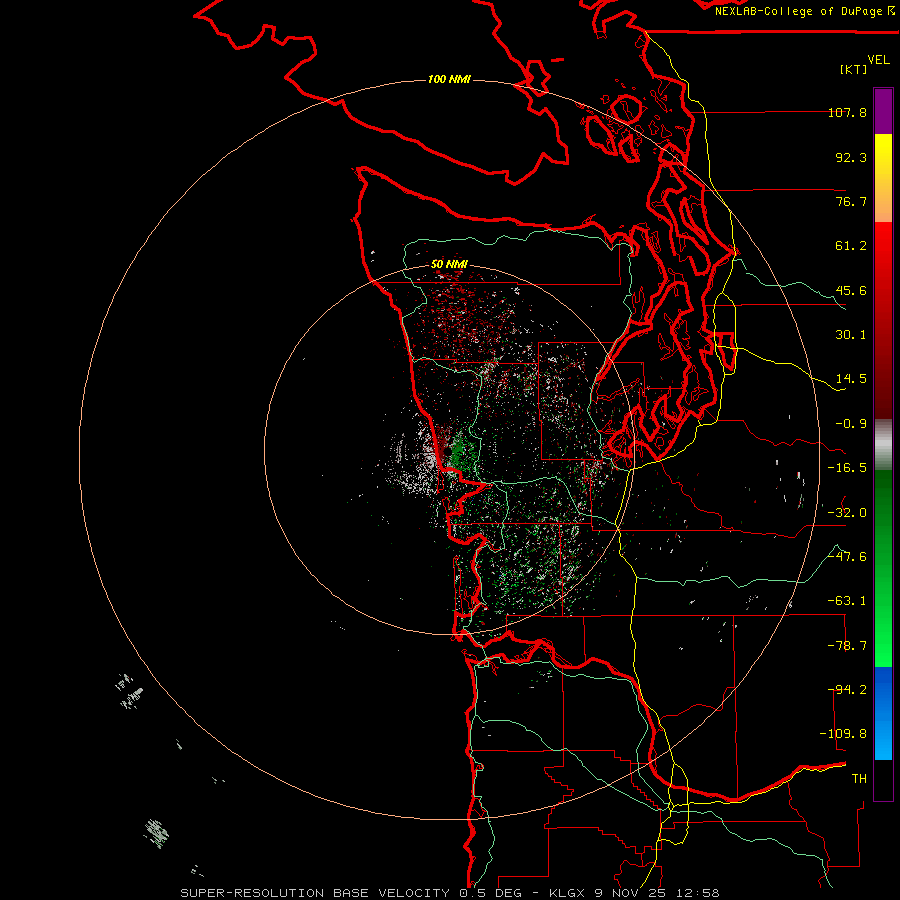Click the [KT] units label
900x900 pixels.
pyautogui.click(x=854, y=69)
